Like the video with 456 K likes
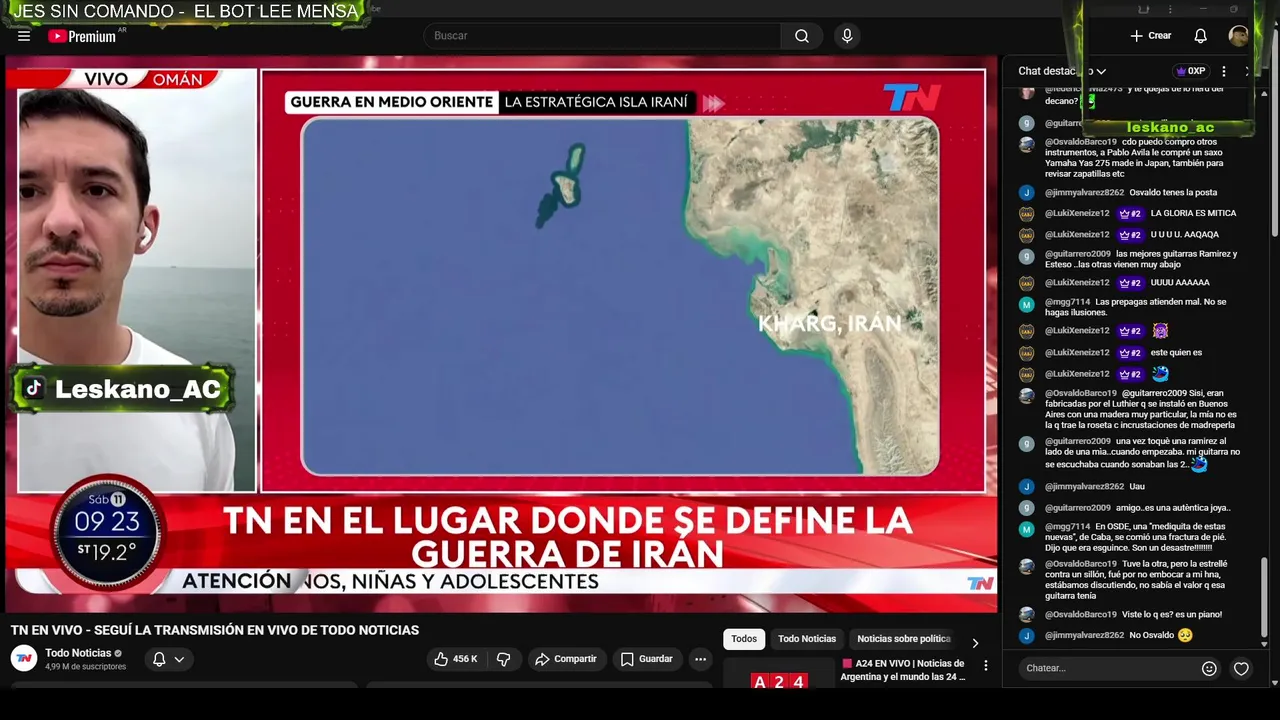The height and width of the screenshot is (720, 1280). (x=456, y=659)
